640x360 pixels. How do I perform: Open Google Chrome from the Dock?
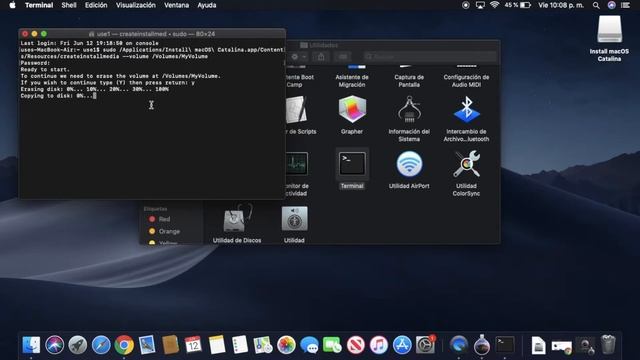pyautogui.click(x=124, y=345)
